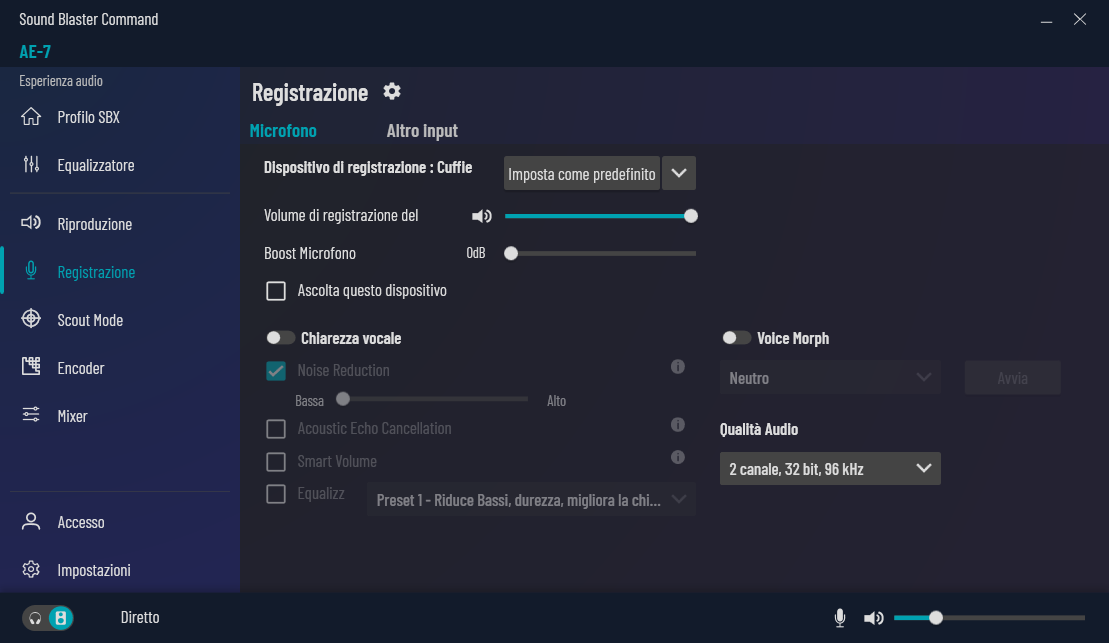This screenshot has width=1109, height=643.
Task: Switch headphones/speakers output toggle
Action: click(48, 618)
